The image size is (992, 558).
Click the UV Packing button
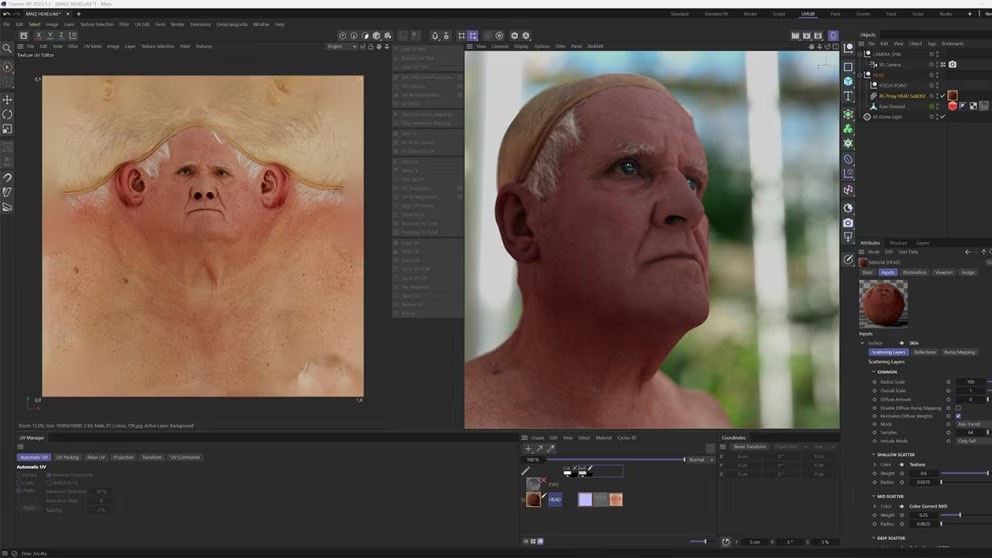pos(67,457)
